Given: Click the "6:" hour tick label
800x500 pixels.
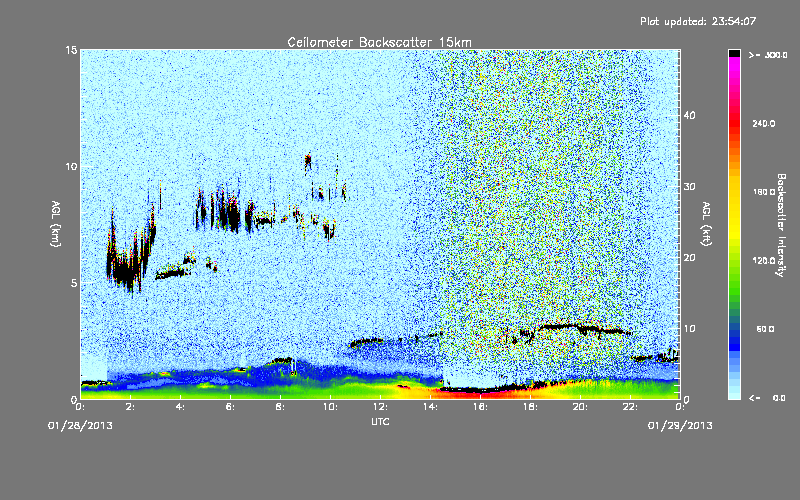Looking at the screenshot, I should 231,407.
